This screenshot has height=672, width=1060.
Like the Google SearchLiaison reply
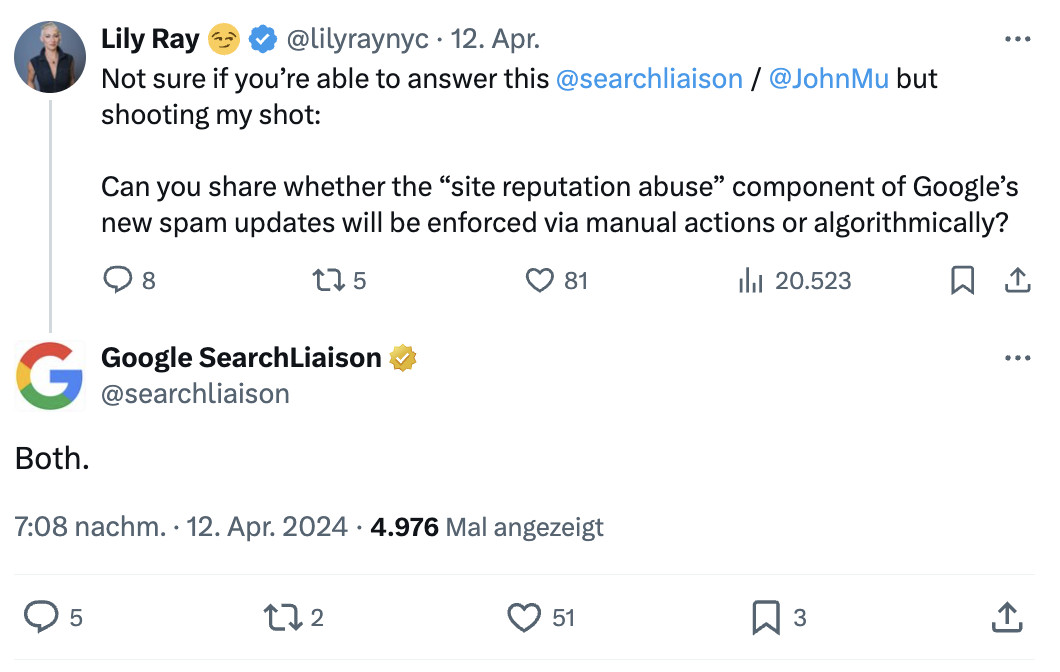click(523, 617)
